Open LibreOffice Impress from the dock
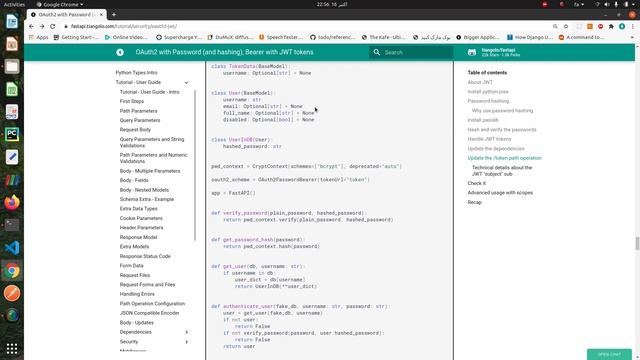Image resolution: width=640 pixels, height=360 pixels. click(12, 44)
